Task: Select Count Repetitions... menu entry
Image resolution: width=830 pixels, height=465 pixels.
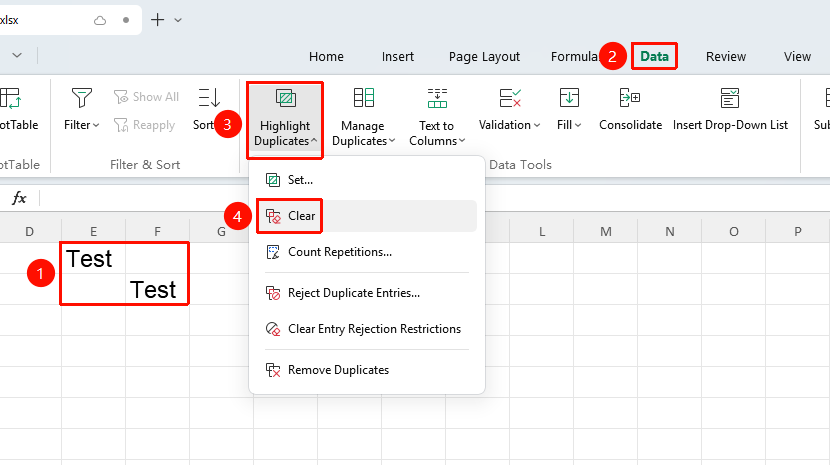Action: pos(366,252)
